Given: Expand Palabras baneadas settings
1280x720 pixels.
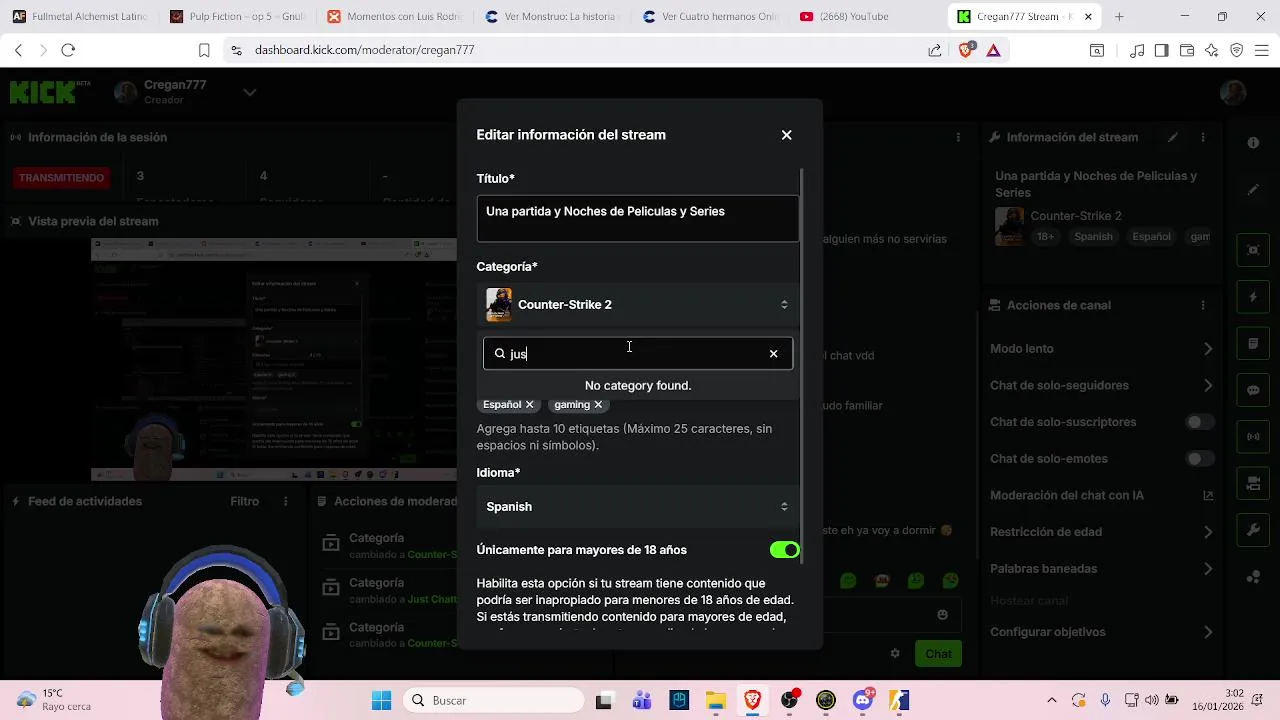Looking at the screenshot, I should pos(1208,569).
